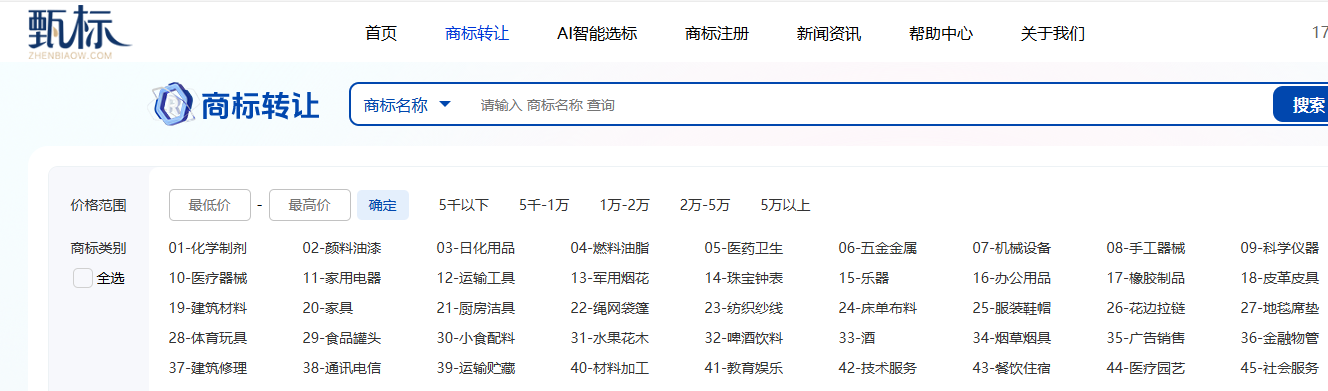Image resolution: width=1328 pixels, height=391 pixels.
Task: Select category 35-广告销售
Action: pyautogui.click(x=1146, y=338)
